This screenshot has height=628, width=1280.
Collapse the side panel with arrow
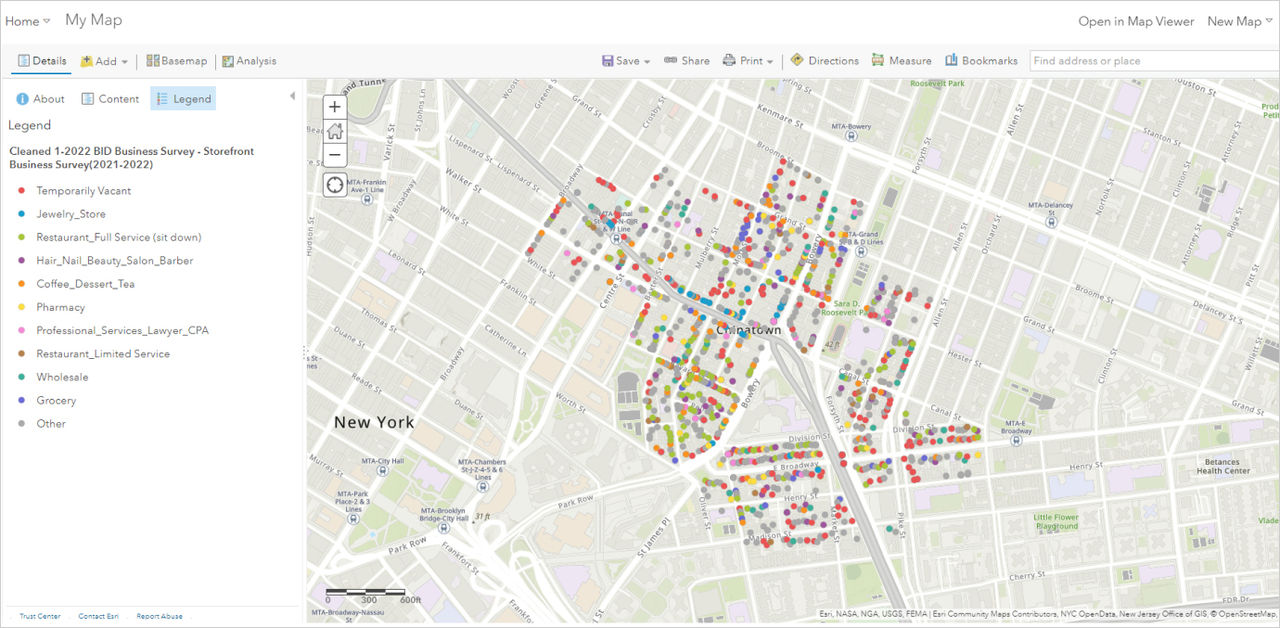tap(292, 96)
